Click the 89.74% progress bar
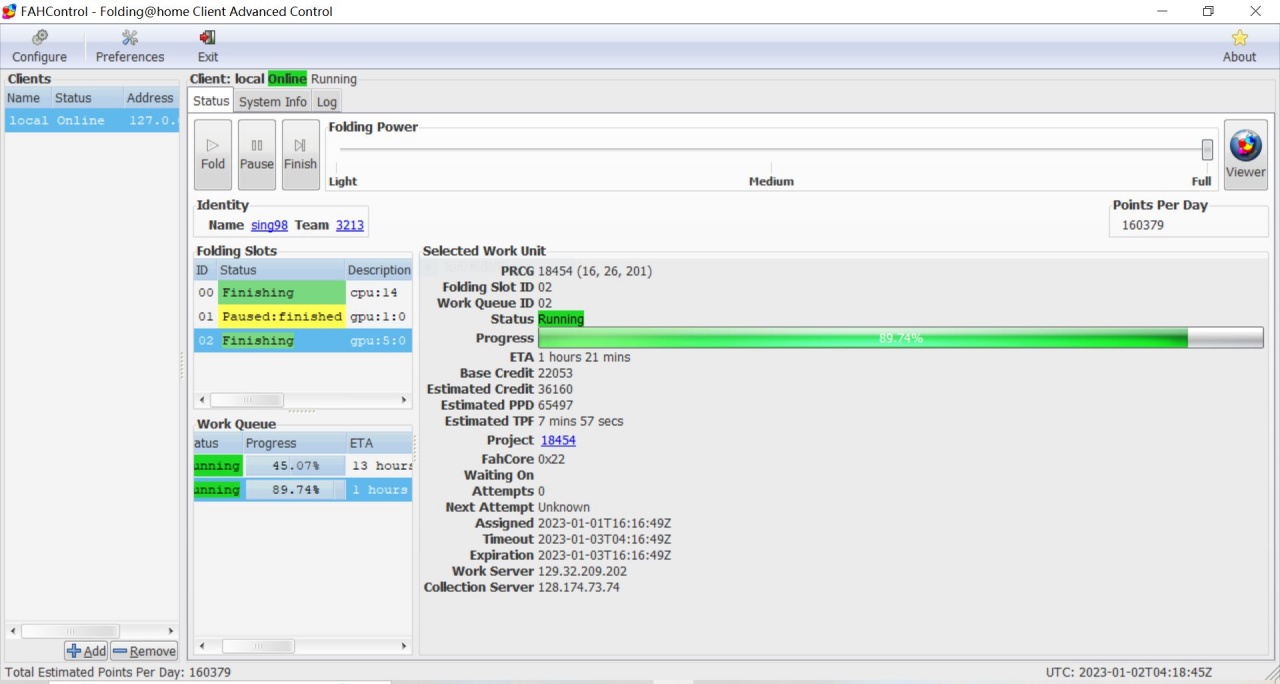This screenshot has width=1280, height=684. click(x=901, y=338)
